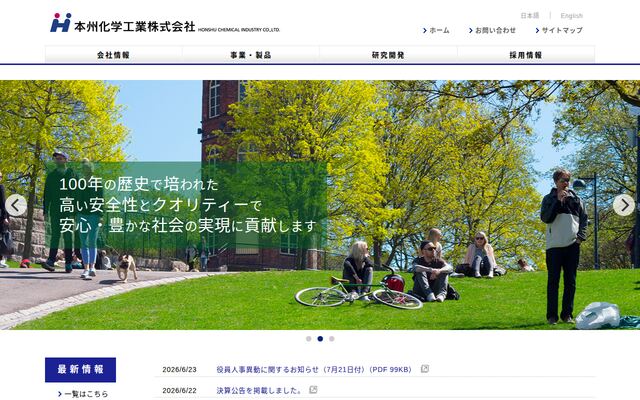
Task: Click the Honshu Chemical Industry logo
Action: click(165, 23)
